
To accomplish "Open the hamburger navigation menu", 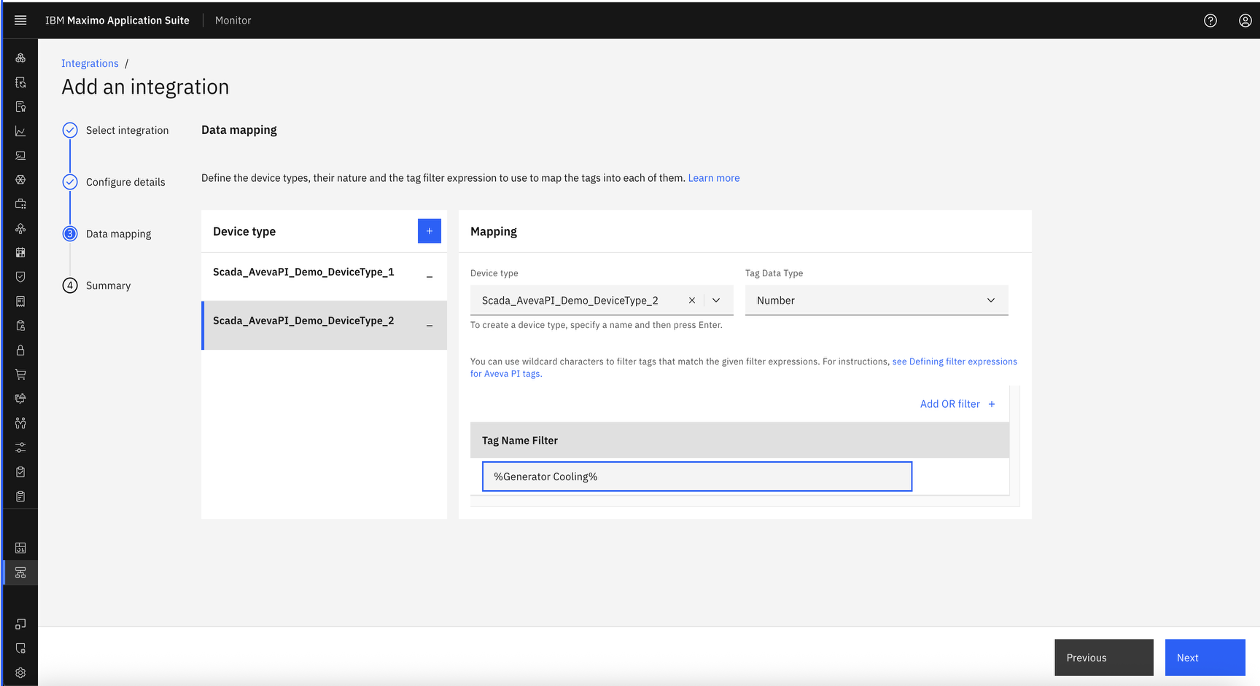I will [20, 20].
